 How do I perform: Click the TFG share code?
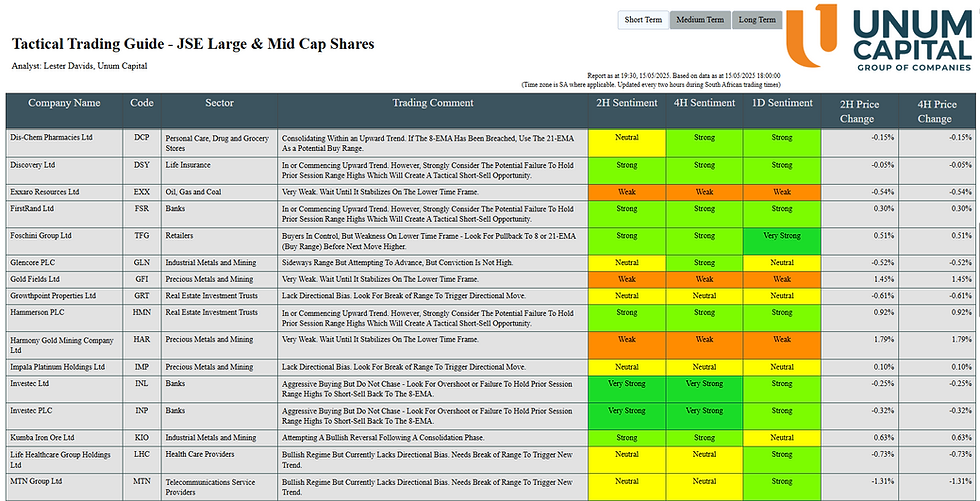coord(142,236)
